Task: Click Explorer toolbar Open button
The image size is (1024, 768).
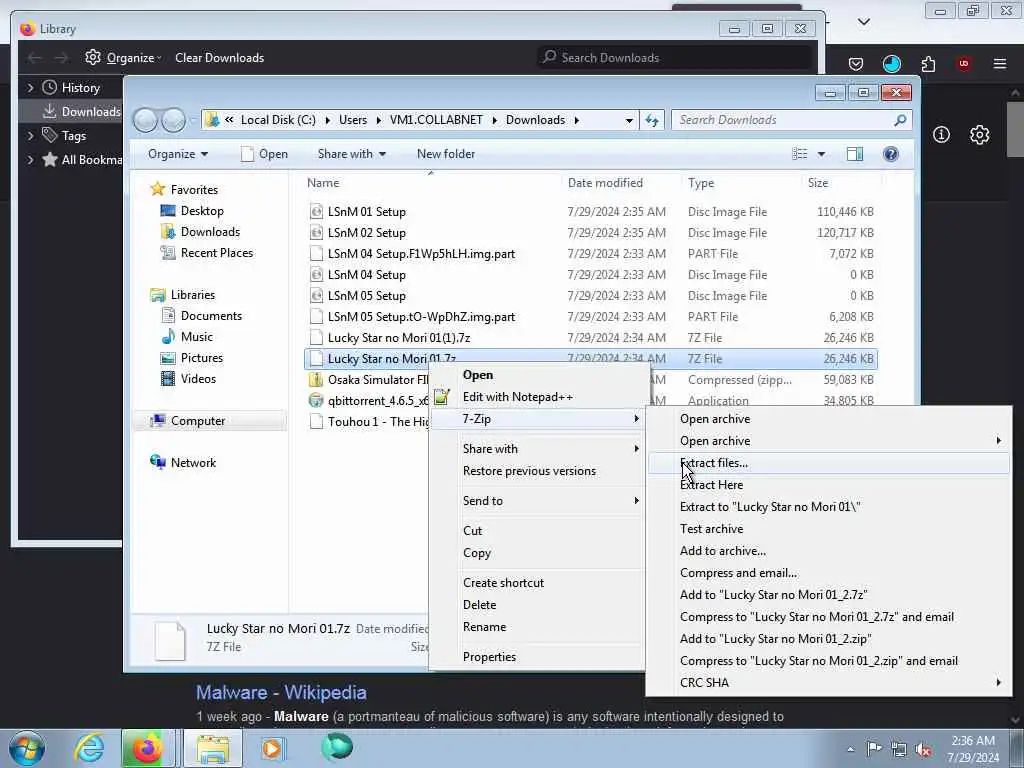Action: tap(264, 154)
